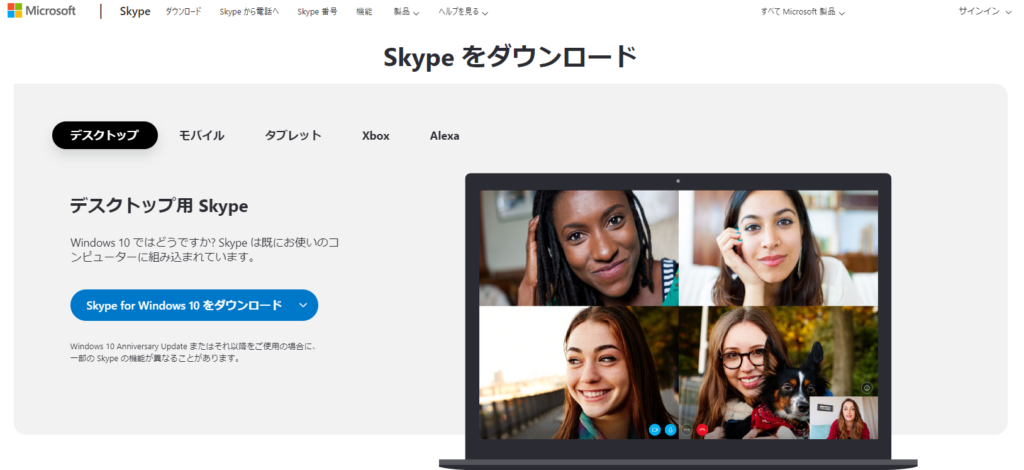Open the Skype 番号 navigation link

click(x=317, y=11)
